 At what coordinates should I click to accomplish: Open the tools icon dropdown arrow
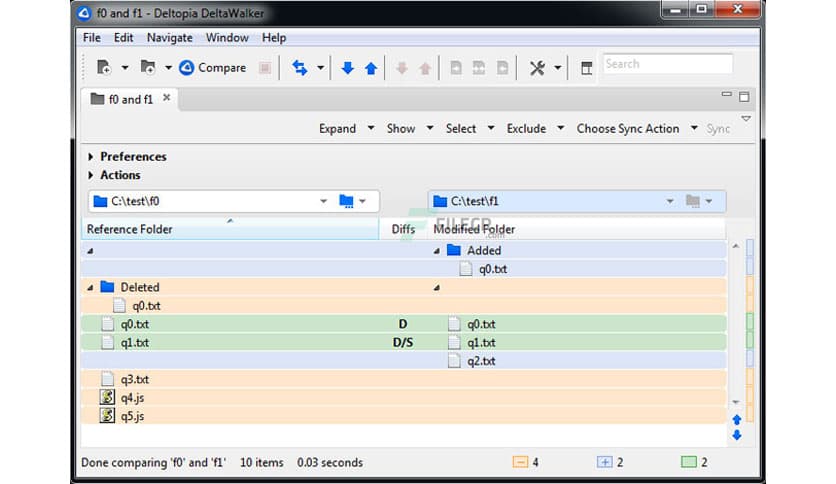click(557, 68)
